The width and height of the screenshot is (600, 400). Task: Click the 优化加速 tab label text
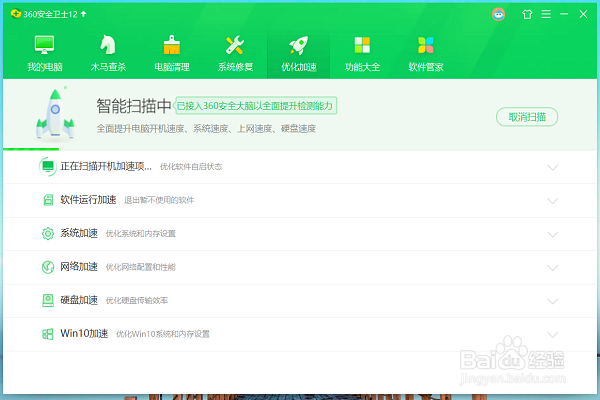click(298, 67)
